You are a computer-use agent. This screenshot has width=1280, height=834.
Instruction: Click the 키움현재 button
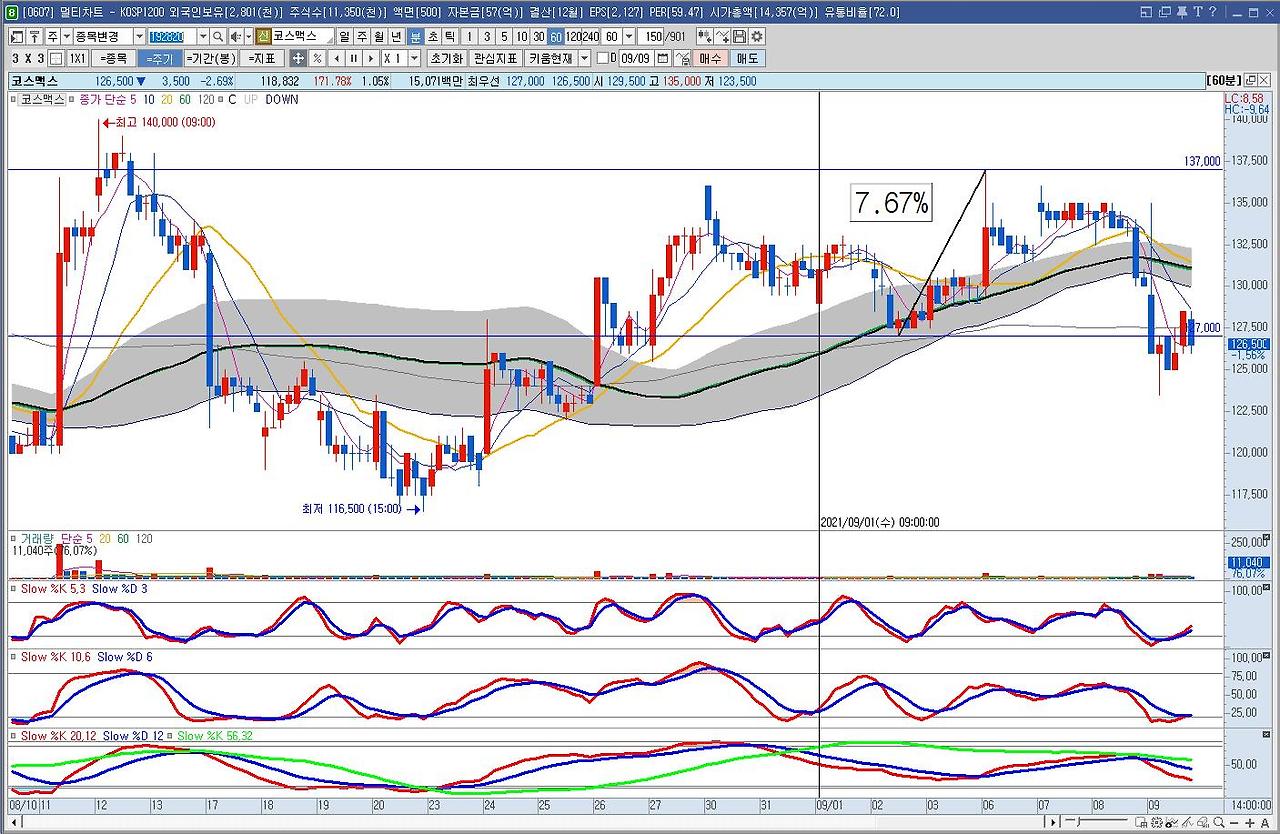pyautogui.click(x=551, y=59)
